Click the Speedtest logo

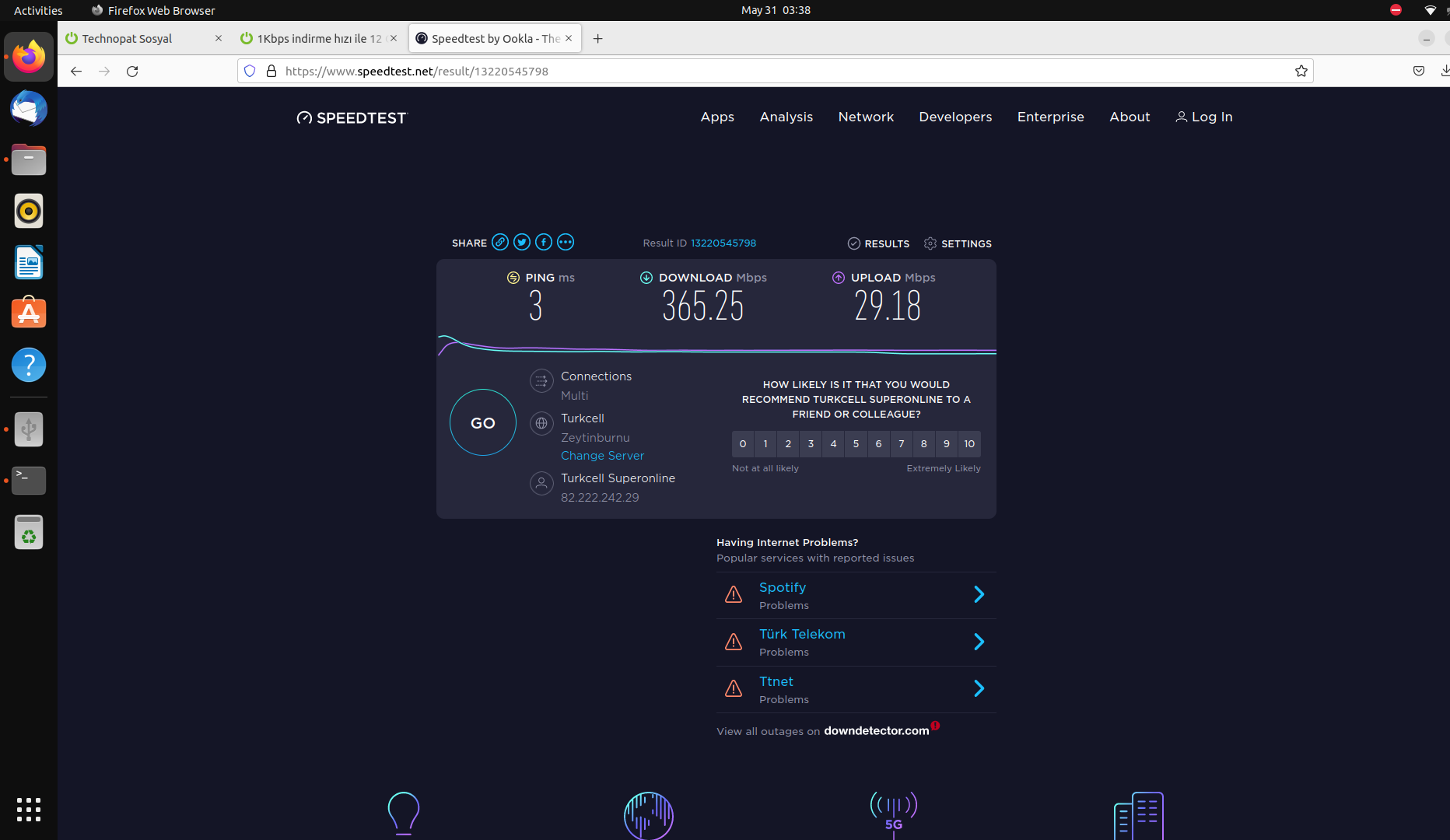point(352,117)
